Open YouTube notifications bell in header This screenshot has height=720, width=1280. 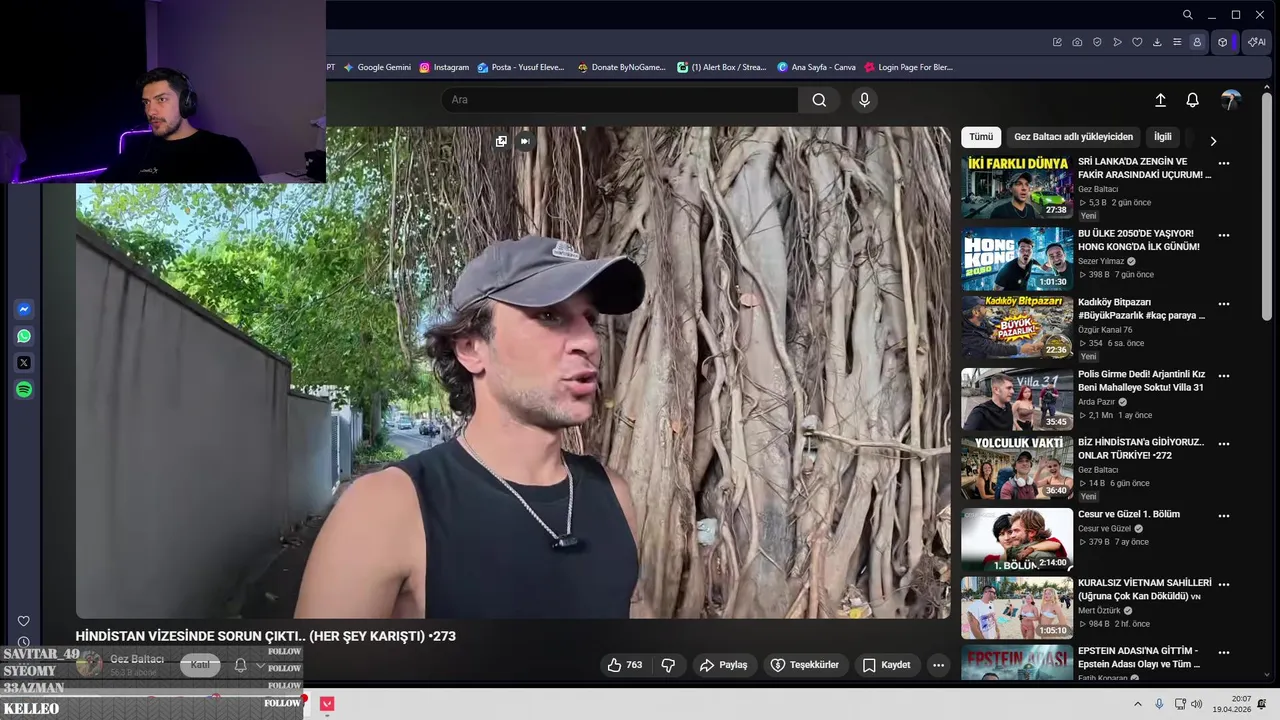tap(1192, 100)
